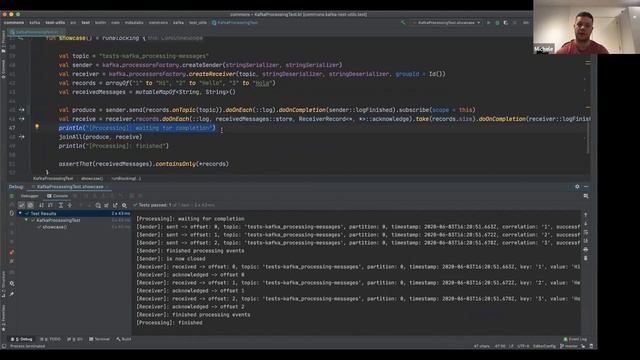This screenshot has width=640, height=360.
Task: Toggle mute breakpoints in Debug sidebar
Action: [11, 261]
